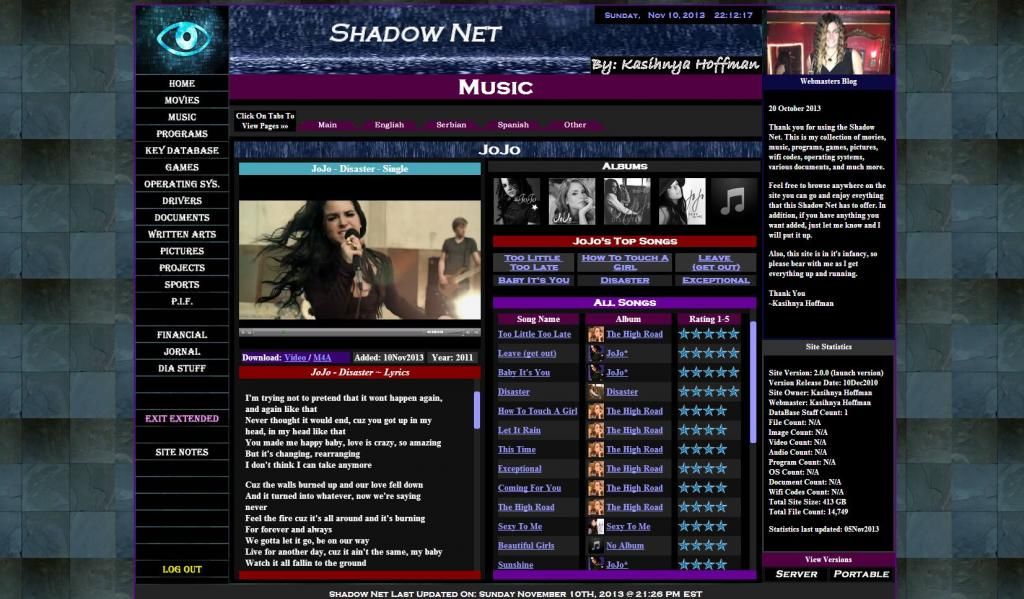The width and height of the screenshot is (1024, 599).
Task: Click the star rating in the Beautiful Girls row
Action: pyautogui.click(x=702, y=545)
